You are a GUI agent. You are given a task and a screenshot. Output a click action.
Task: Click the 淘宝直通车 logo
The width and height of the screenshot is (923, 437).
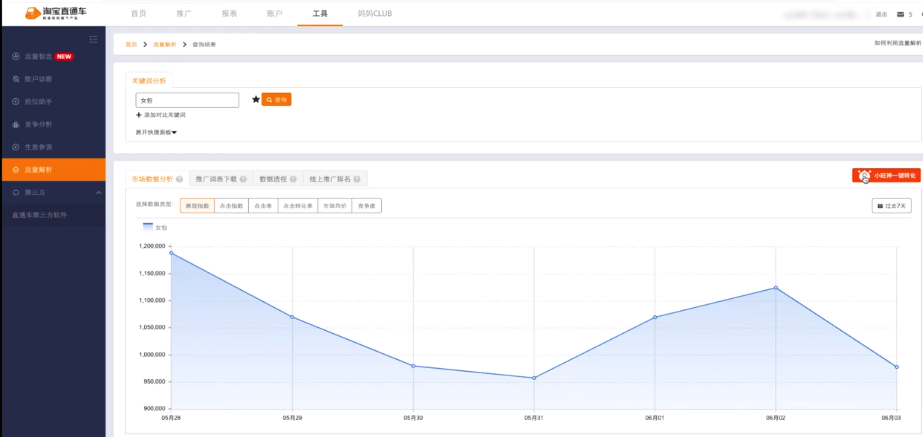pyautogui.click(x=57, y=13)
